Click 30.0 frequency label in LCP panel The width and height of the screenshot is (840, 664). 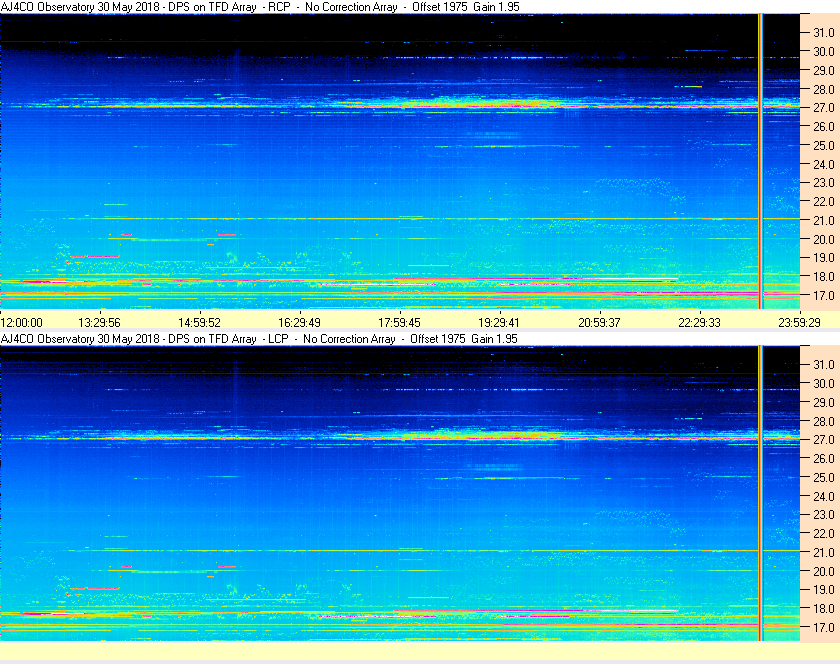(824, 383)
